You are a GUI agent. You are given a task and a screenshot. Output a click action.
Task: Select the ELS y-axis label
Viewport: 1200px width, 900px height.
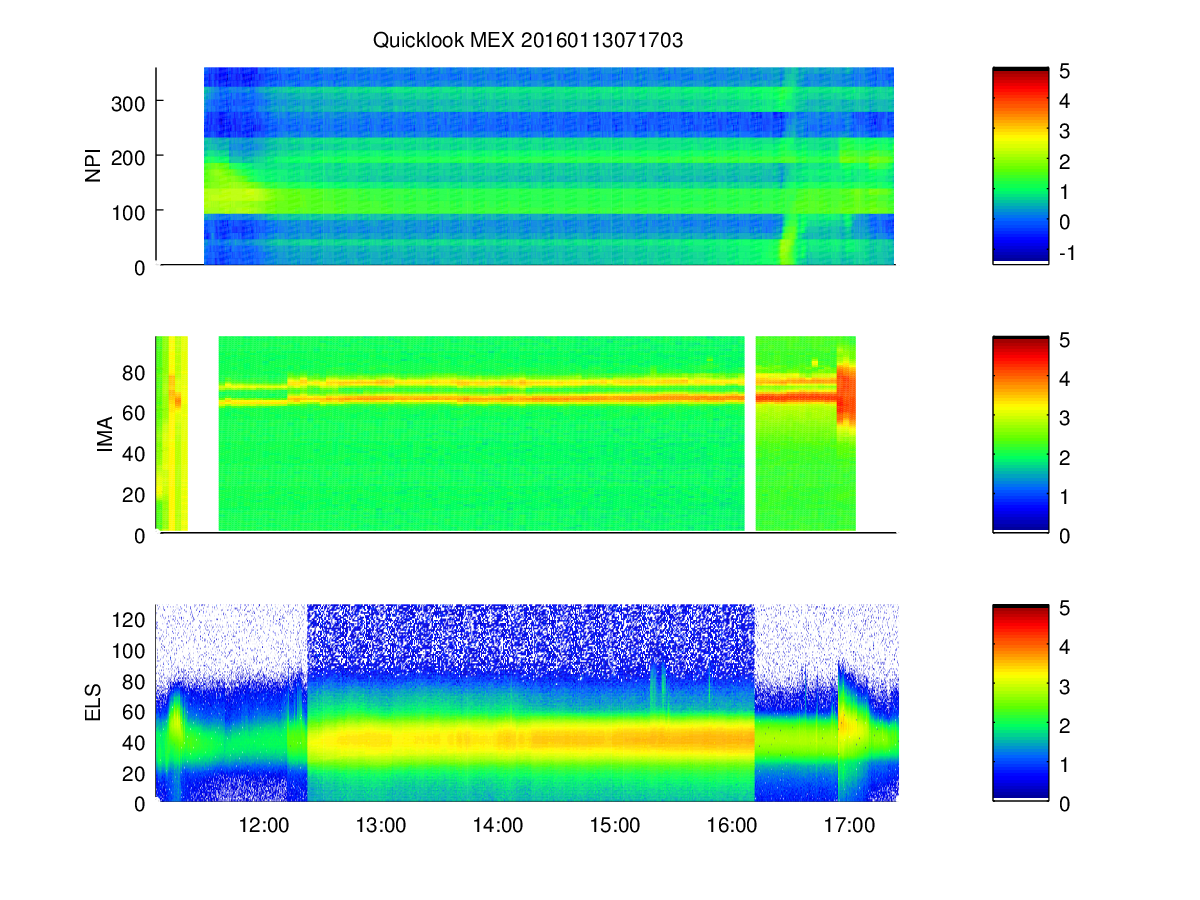click(x=94, y=704)
